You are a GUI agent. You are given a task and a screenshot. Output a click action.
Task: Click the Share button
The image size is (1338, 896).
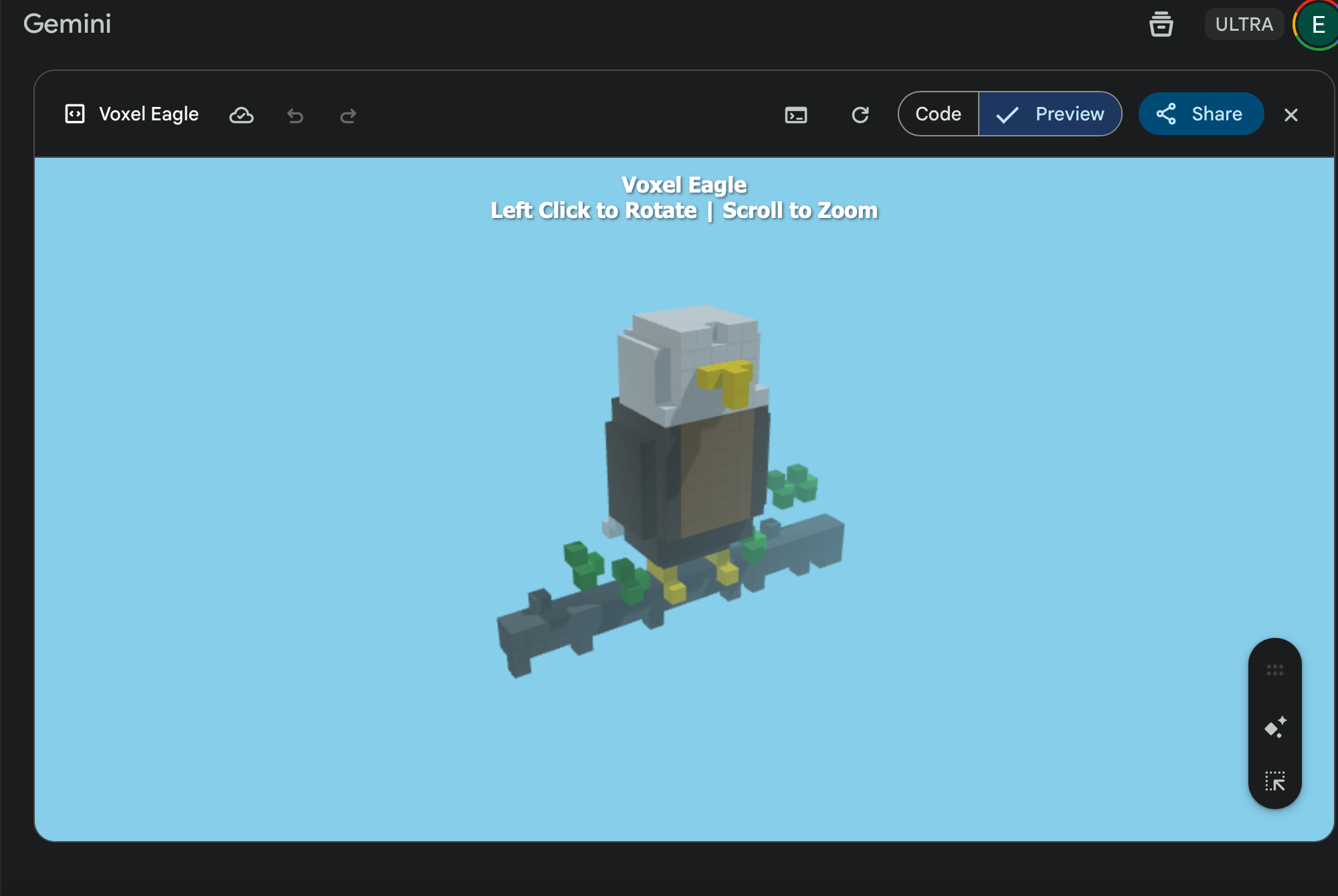[1201, 114]
